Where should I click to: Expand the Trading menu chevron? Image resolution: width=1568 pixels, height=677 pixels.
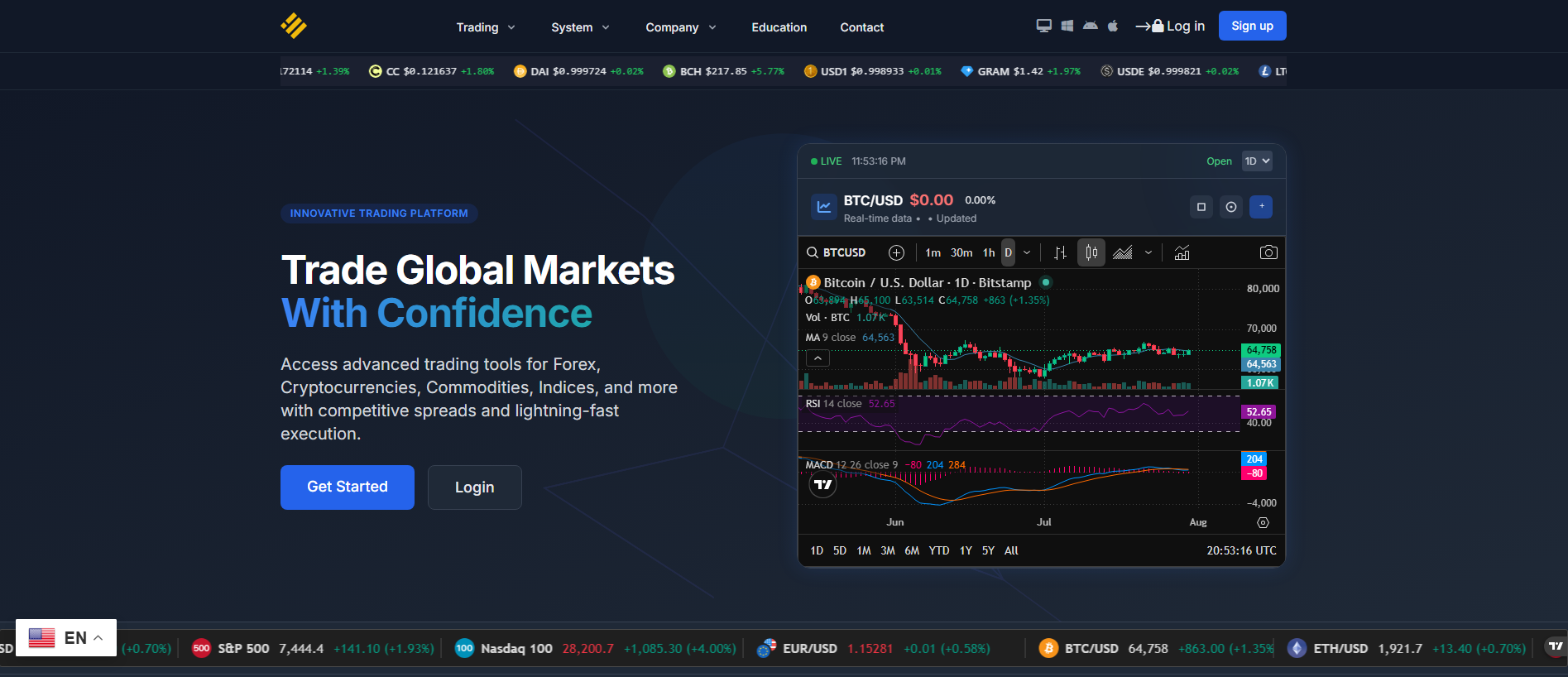(x=511, y=27)
